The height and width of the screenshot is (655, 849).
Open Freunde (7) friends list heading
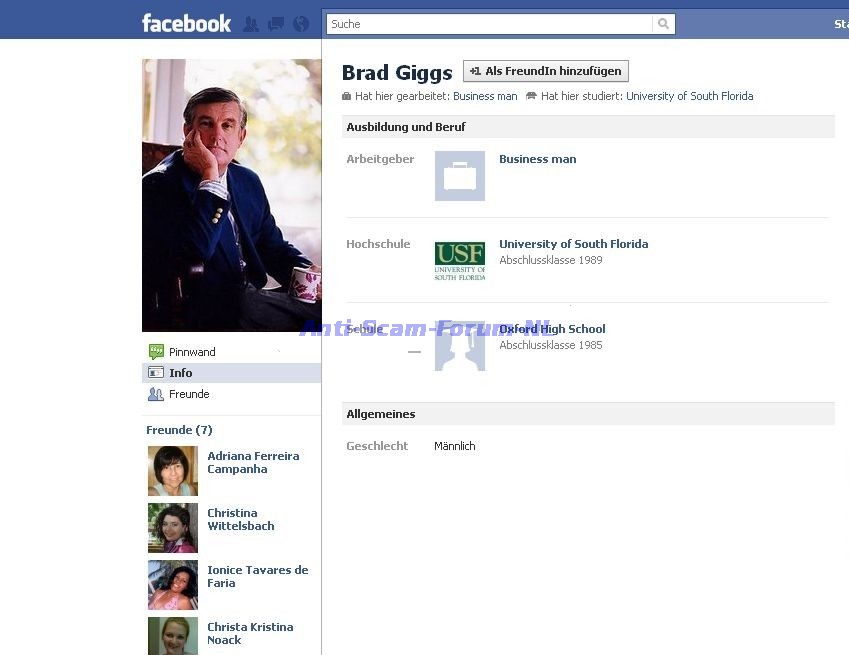tap(179, 430)
